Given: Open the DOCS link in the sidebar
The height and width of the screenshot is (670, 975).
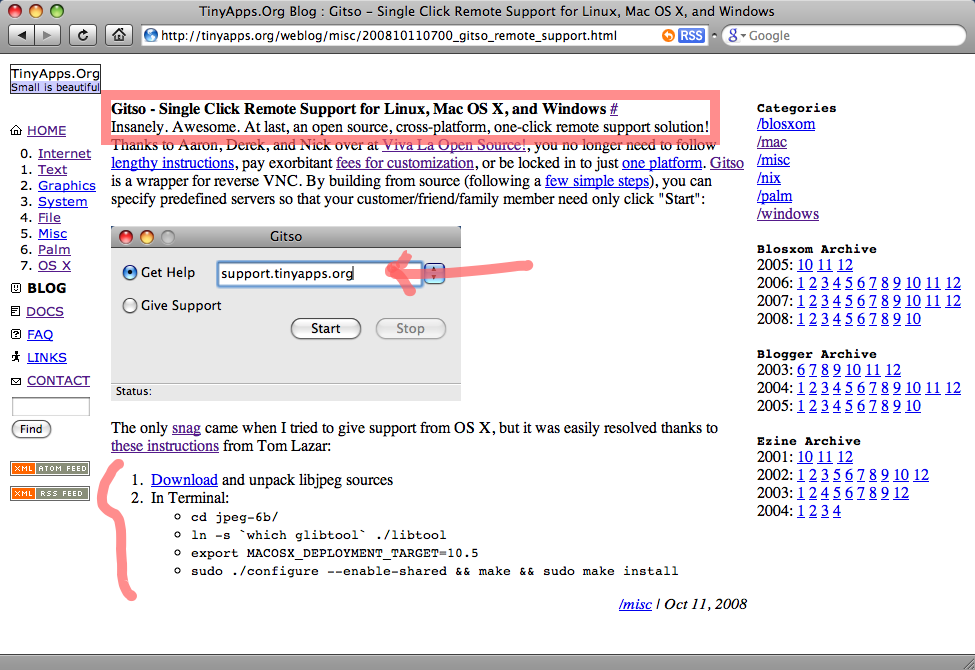Looking at the screenshot, I should click(45, 311).
